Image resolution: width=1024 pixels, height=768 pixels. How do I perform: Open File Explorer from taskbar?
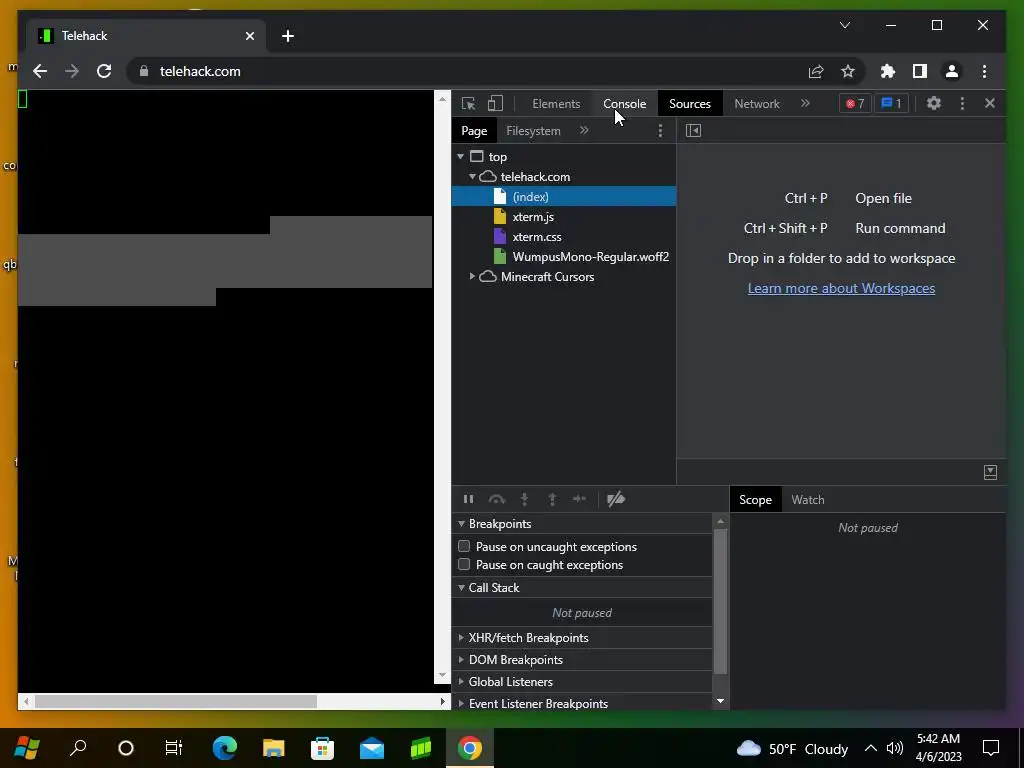coord(274,748)
